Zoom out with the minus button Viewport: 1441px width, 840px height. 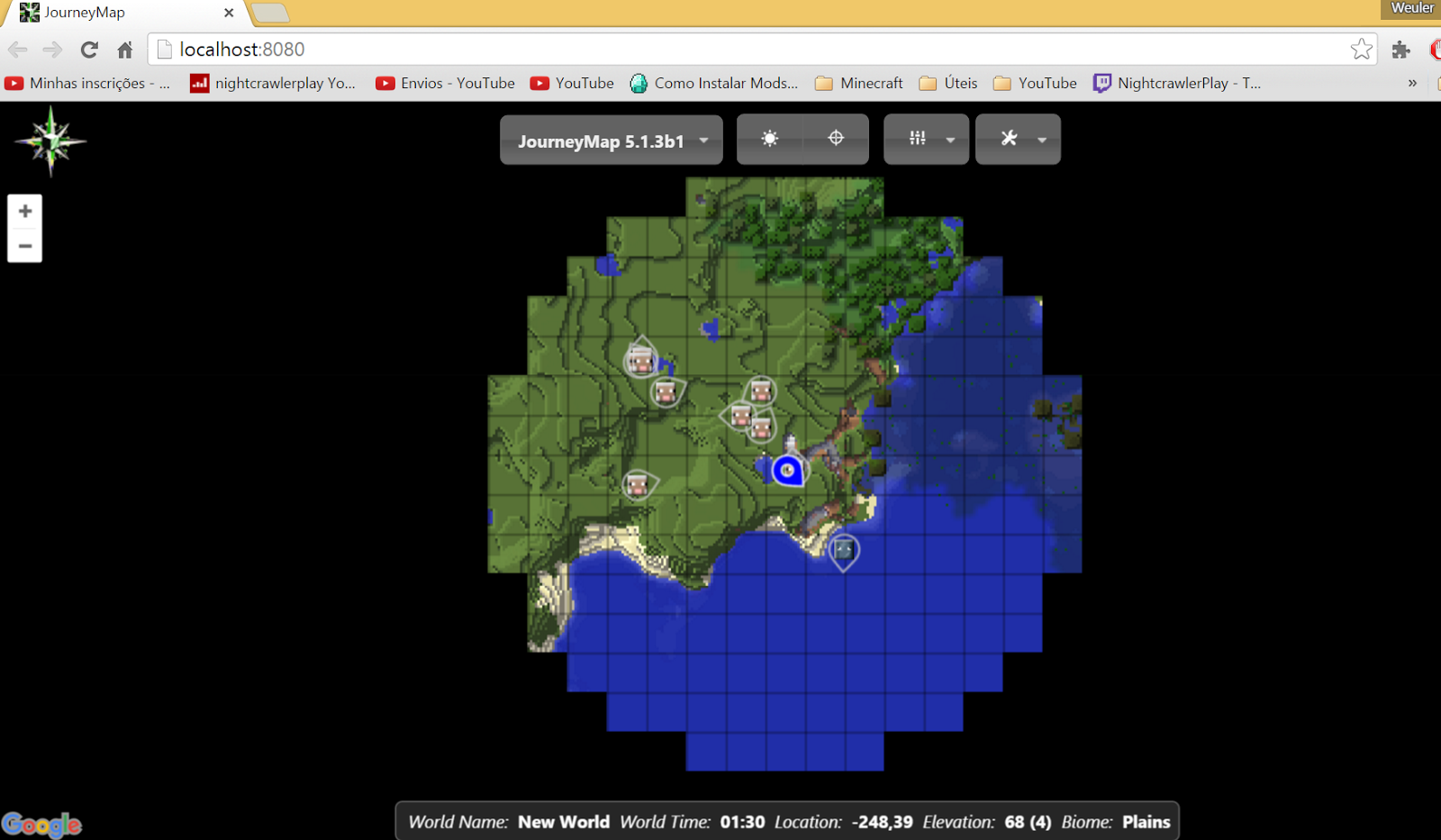(x=25, y=246)
